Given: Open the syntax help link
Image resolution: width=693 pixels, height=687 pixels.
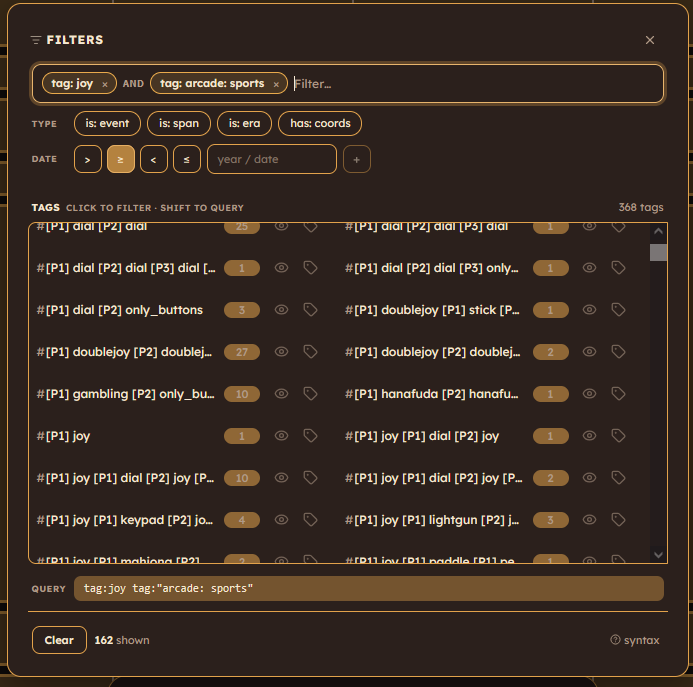Looking at the screenshot, I should [635, 640].
